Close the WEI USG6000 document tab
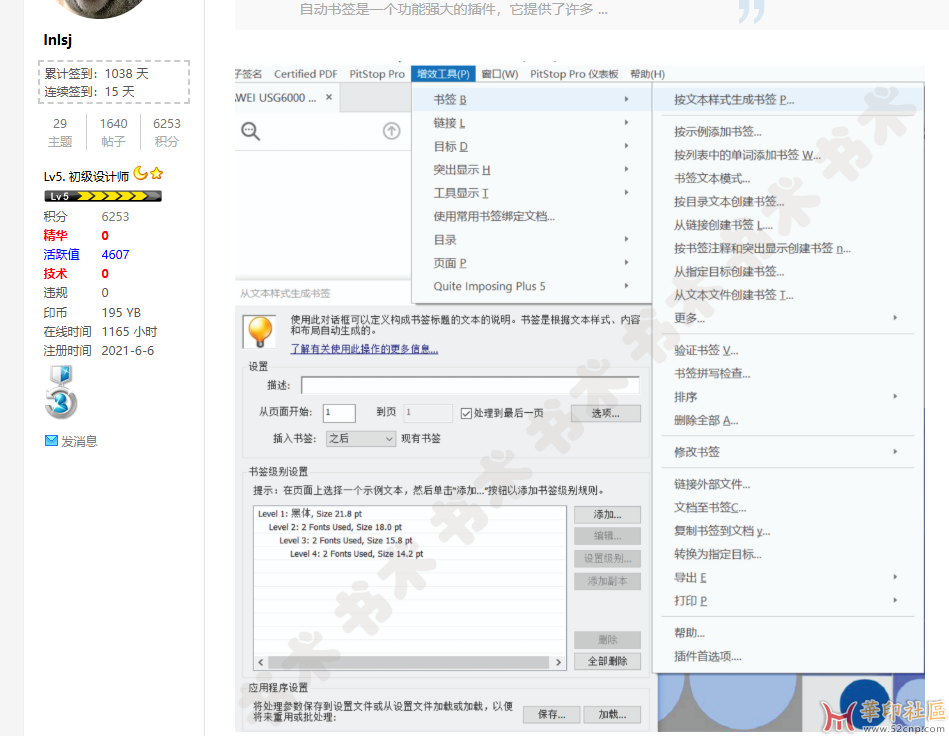Viewport: 949px width, 736px height. click(x=328, y=98)
